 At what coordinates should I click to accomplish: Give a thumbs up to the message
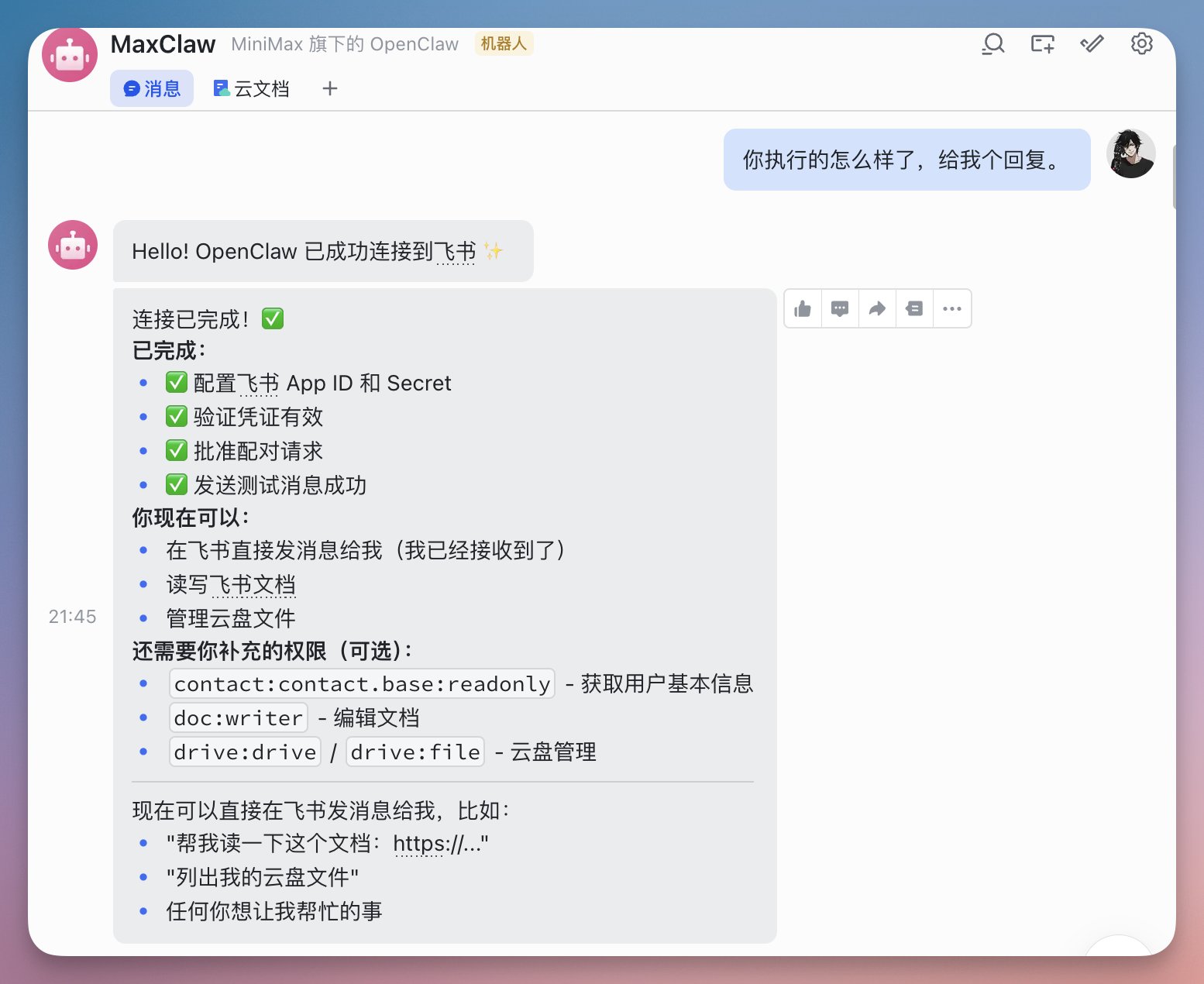pyautogui.click(x=803, y=309)
